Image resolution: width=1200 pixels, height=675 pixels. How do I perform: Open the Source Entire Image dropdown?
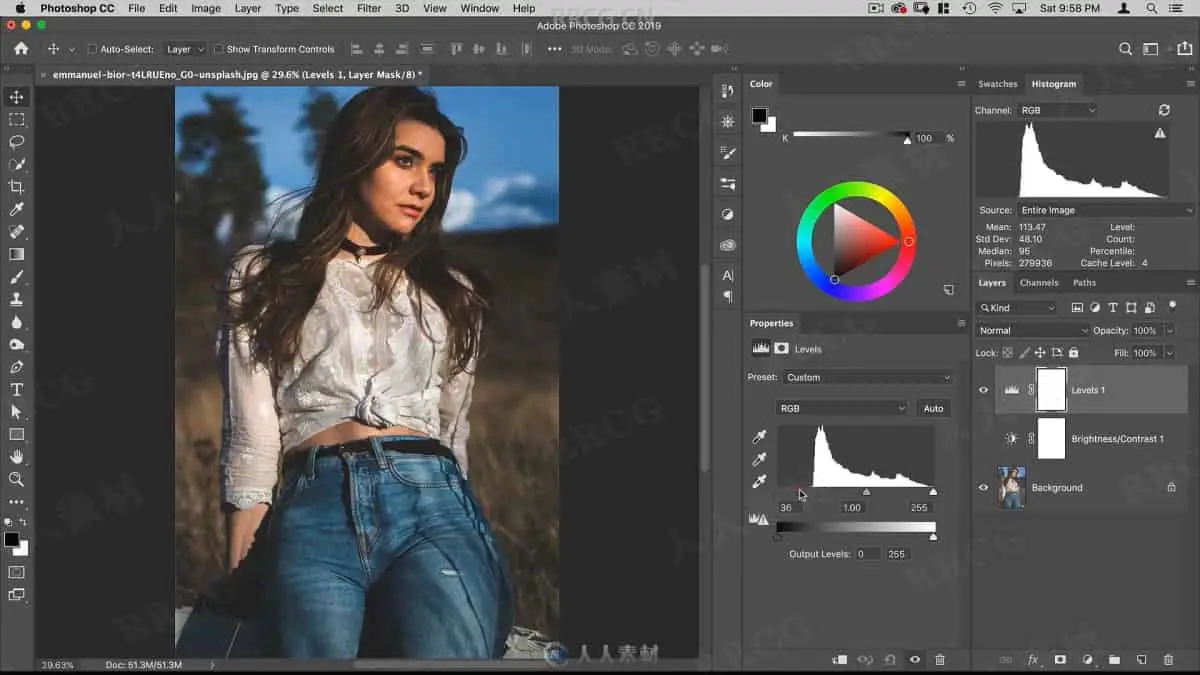coord(1105,210)
